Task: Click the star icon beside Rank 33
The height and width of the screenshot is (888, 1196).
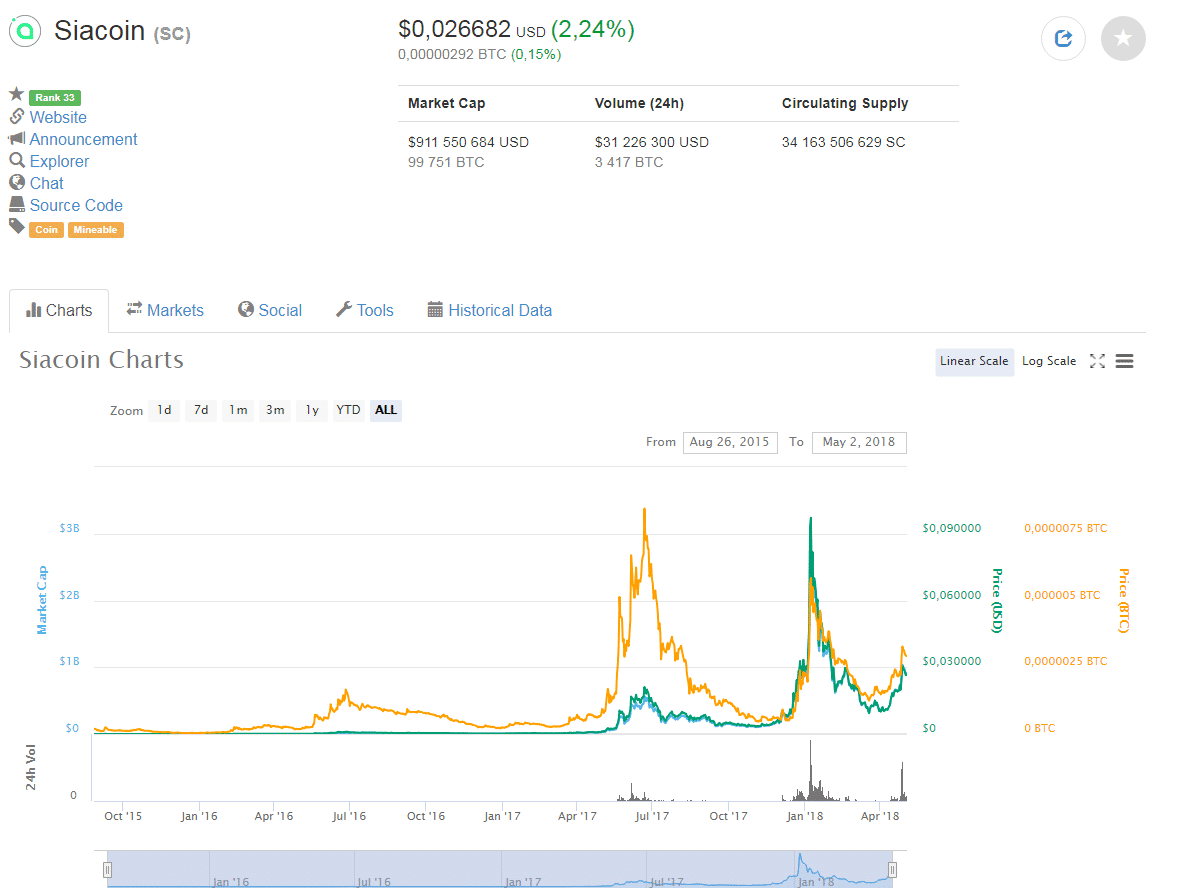Action: coord(16,94)
